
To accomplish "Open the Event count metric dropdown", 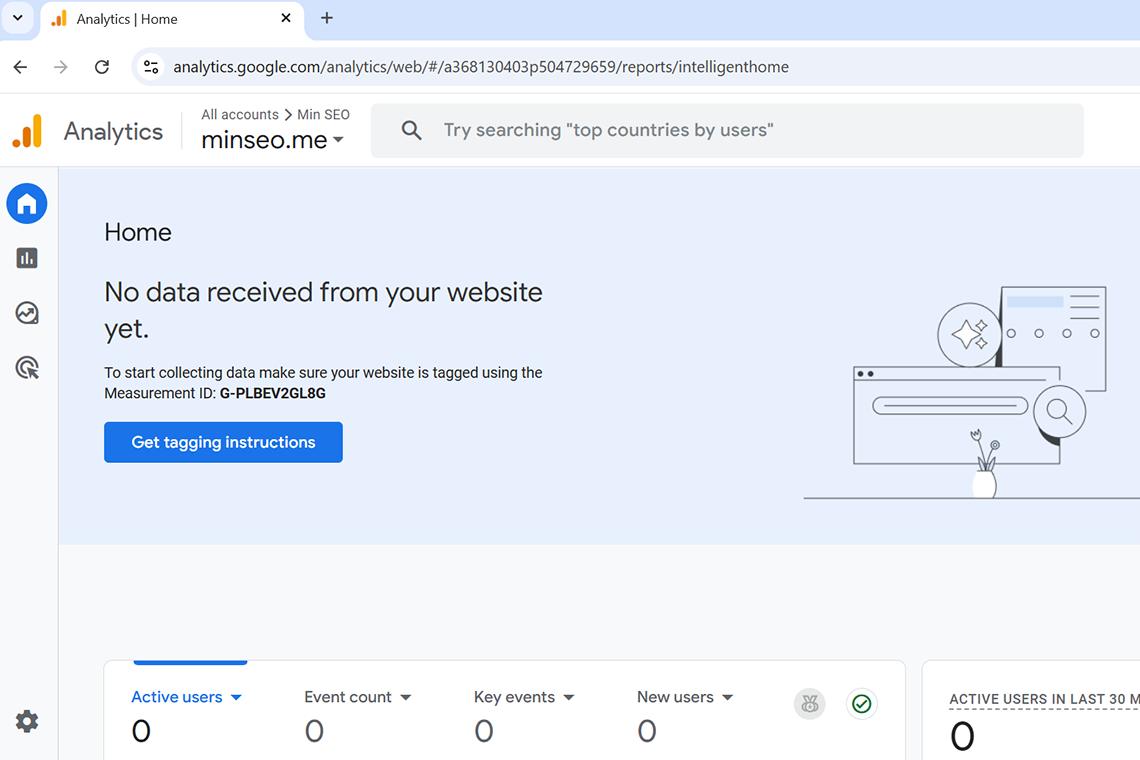I will tap(406, 698).
